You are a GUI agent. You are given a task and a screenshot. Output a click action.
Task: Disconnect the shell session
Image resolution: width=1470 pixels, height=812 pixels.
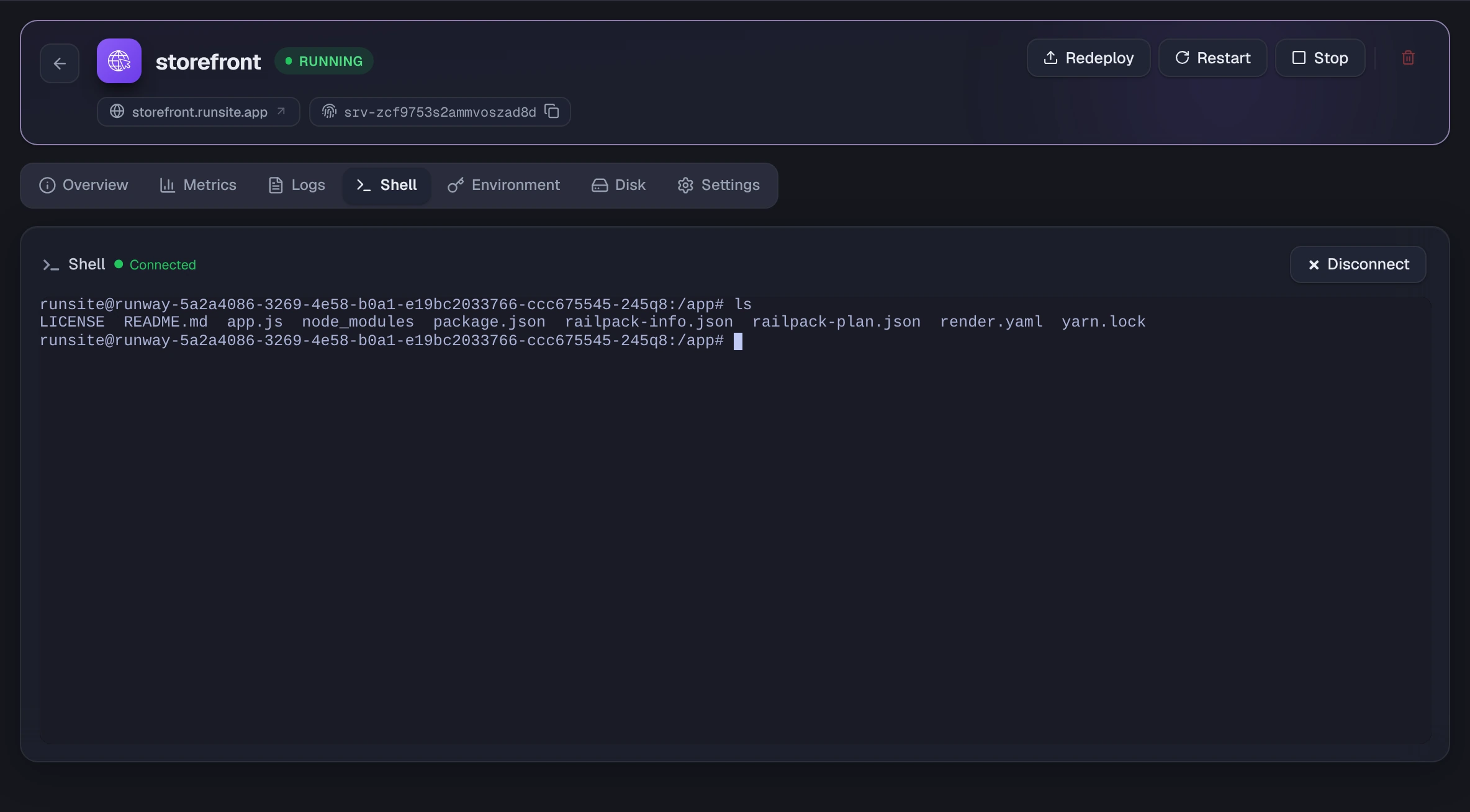tap(1358, 264)
